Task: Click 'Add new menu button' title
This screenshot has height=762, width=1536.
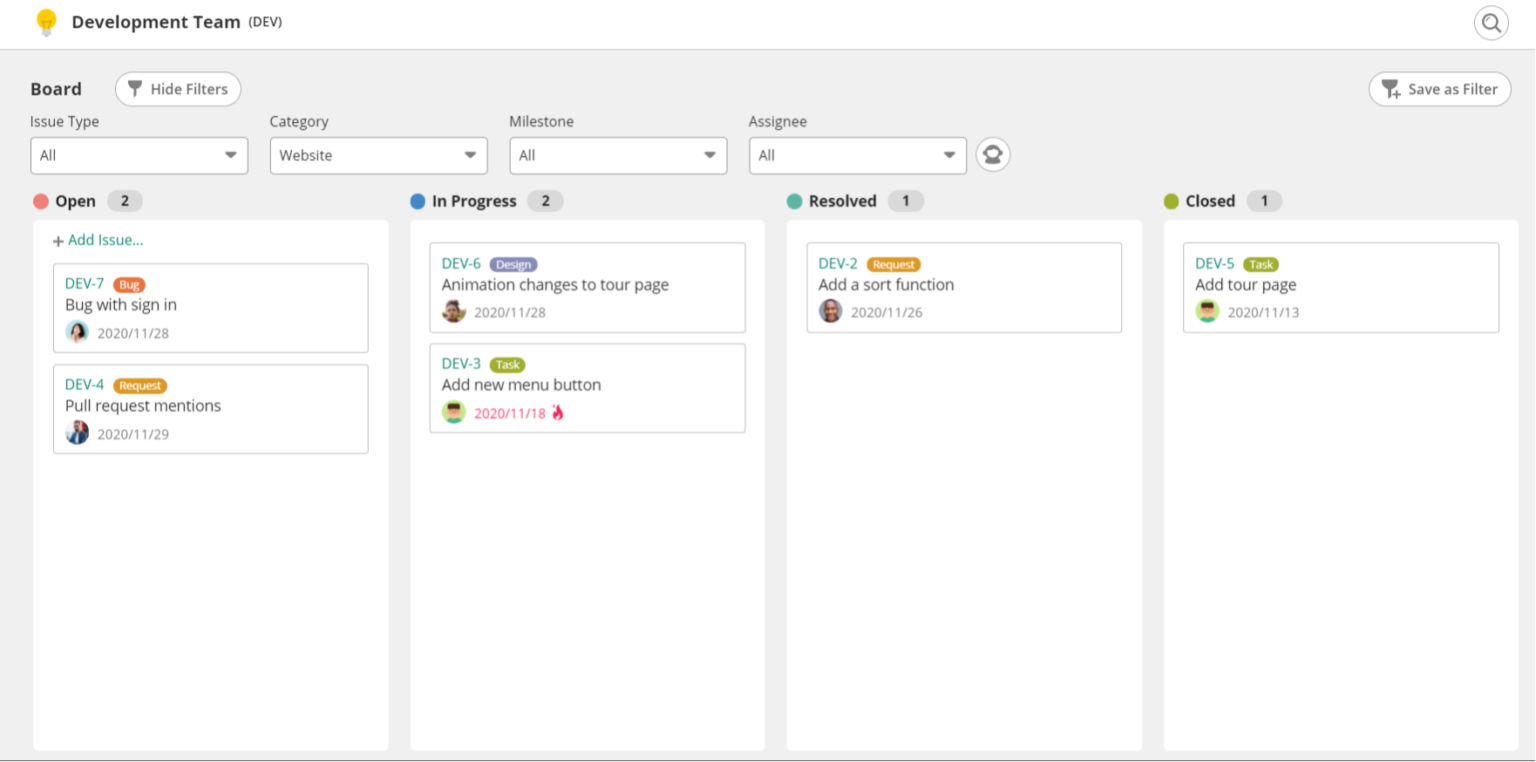Action: pos(521,385)
